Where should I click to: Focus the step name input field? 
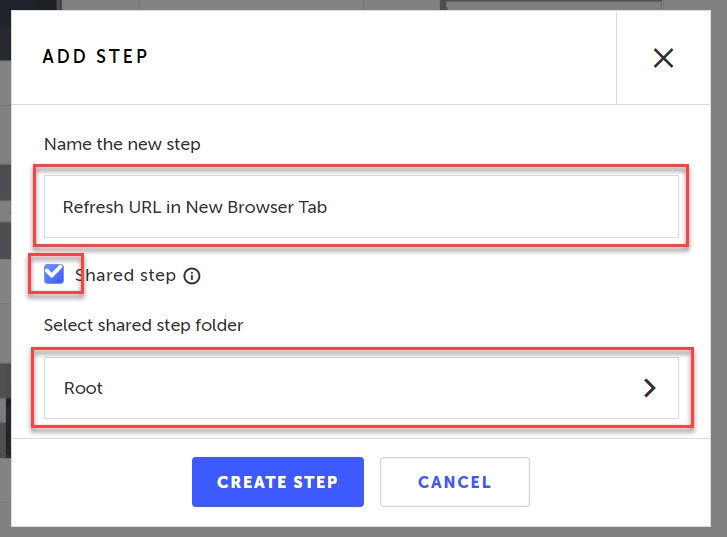pyautogui.click(x=360, y=208)
